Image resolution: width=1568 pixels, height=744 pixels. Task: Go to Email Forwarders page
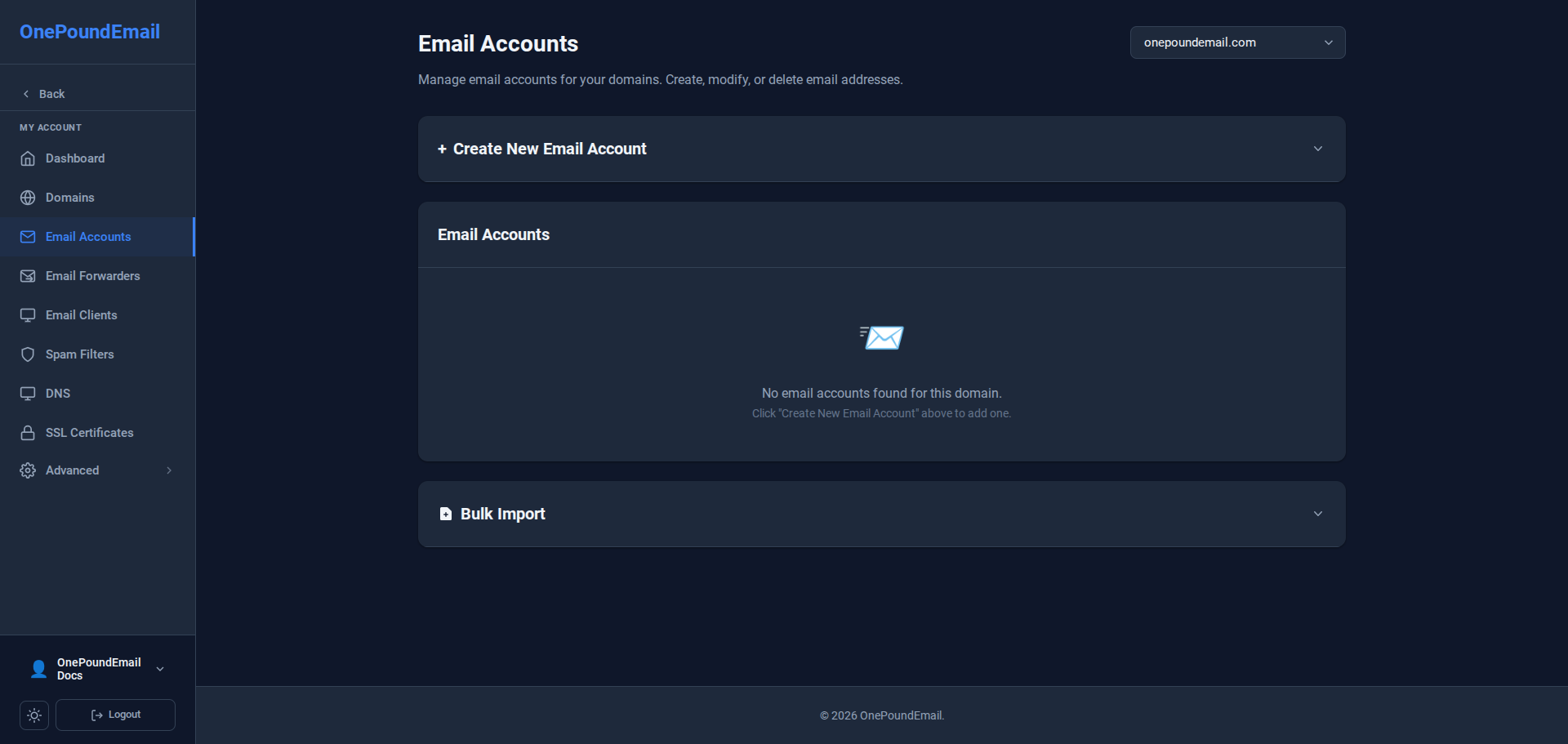[92, 276]
